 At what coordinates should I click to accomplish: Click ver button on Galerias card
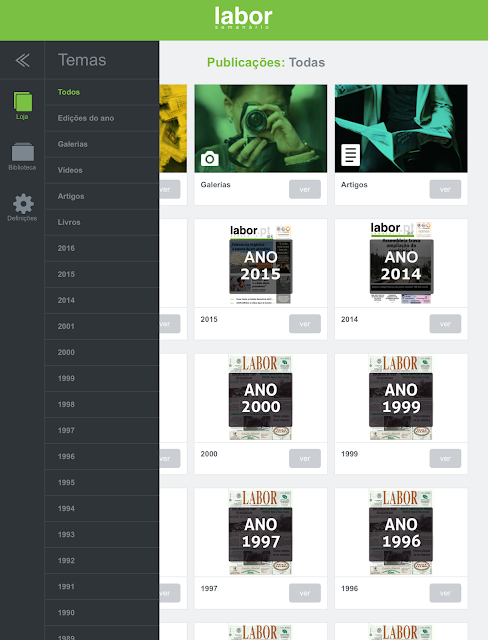coord(305,189)
